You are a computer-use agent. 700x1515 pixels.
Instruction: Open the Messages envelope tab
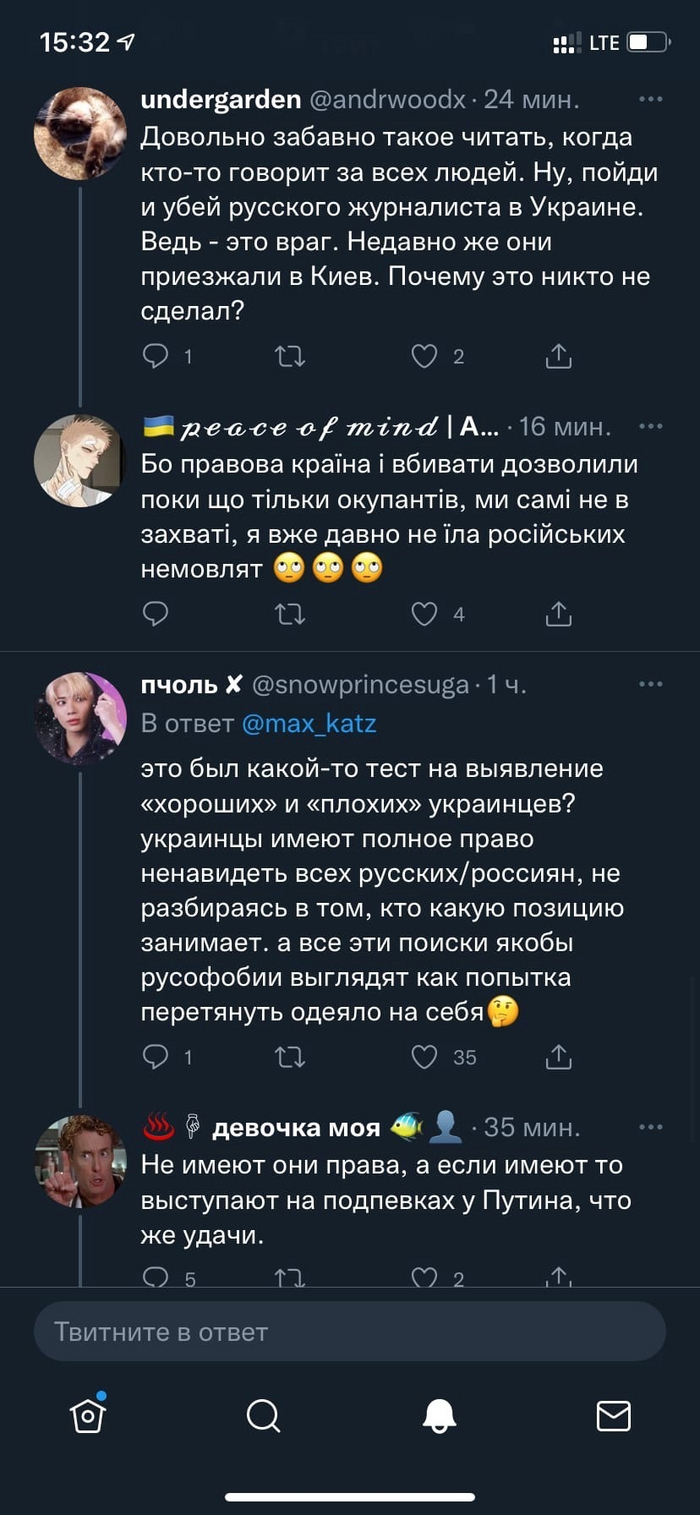613,1414
